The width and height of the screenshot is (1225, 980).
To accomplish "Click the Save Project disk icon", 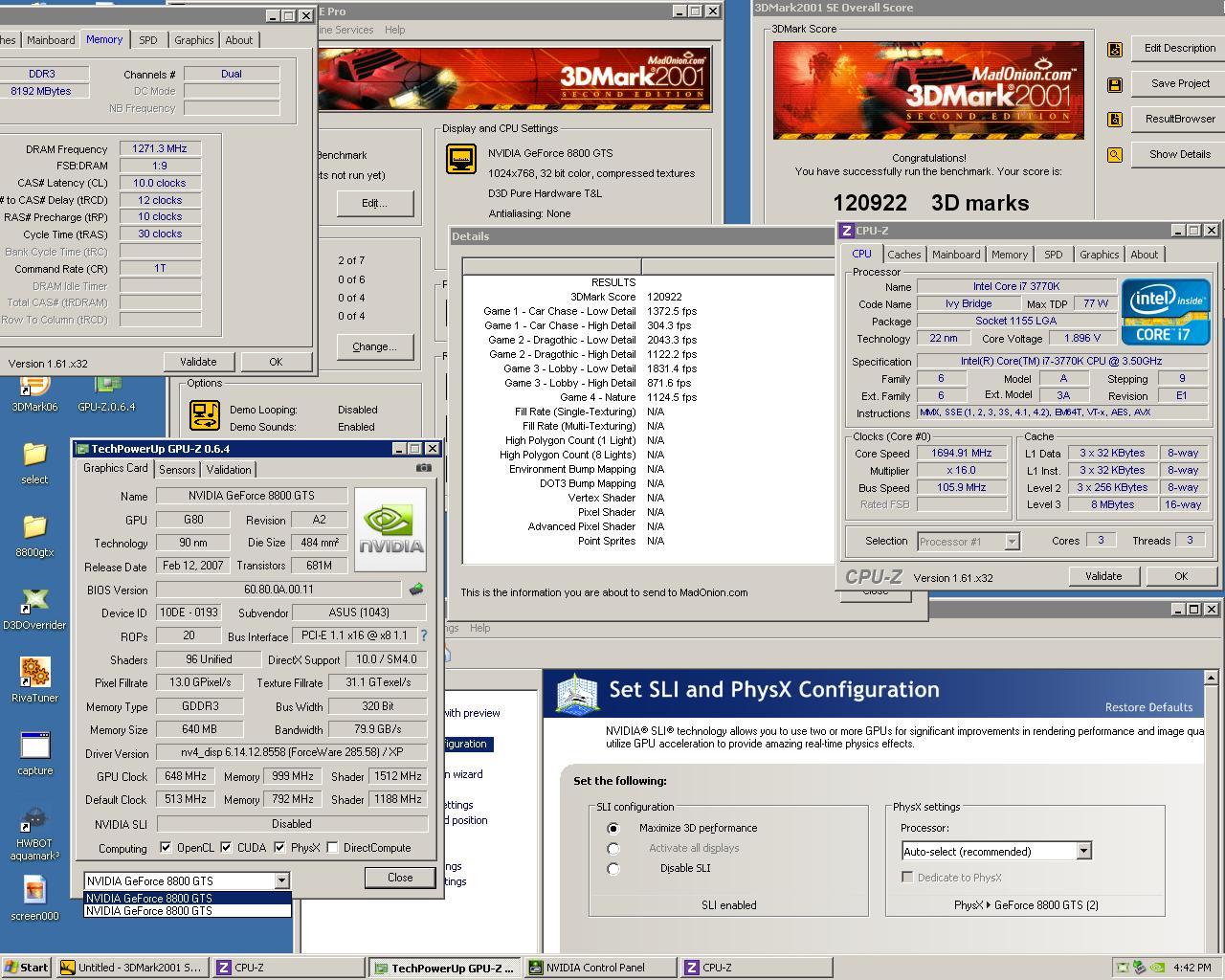I will [1115, 84].
